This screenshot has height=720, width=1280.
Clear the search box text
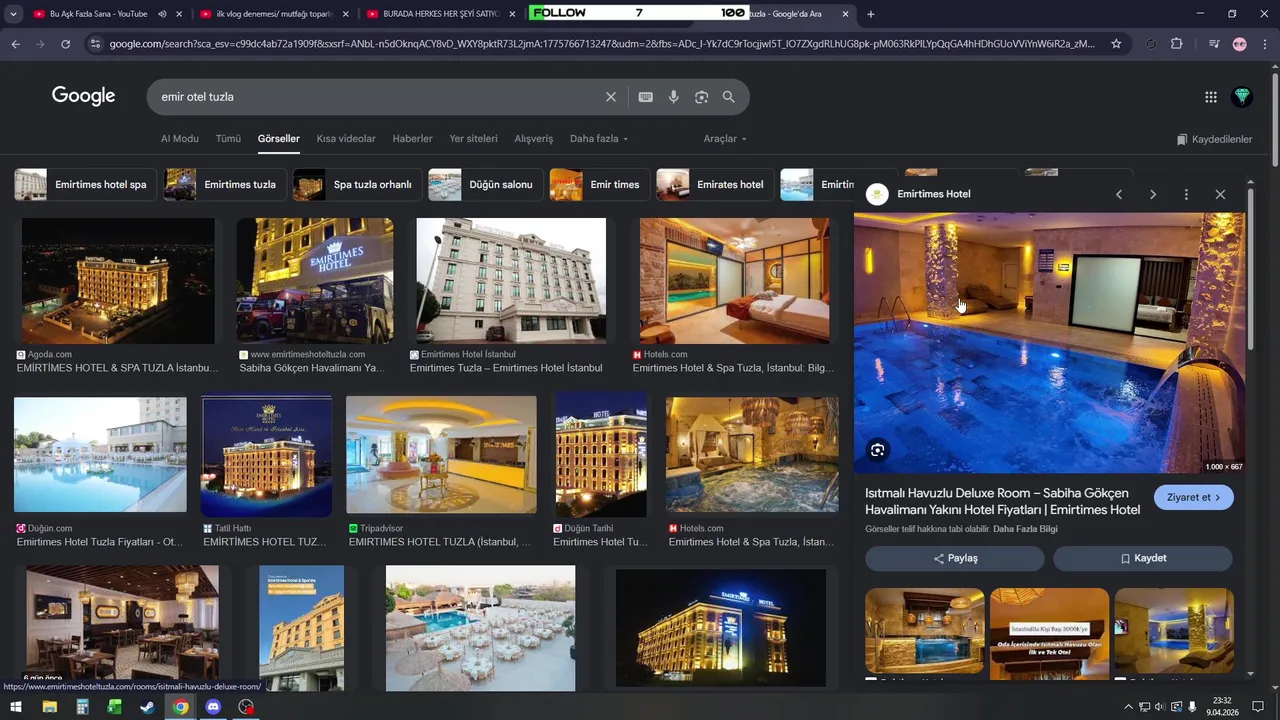tap(611, 97)
